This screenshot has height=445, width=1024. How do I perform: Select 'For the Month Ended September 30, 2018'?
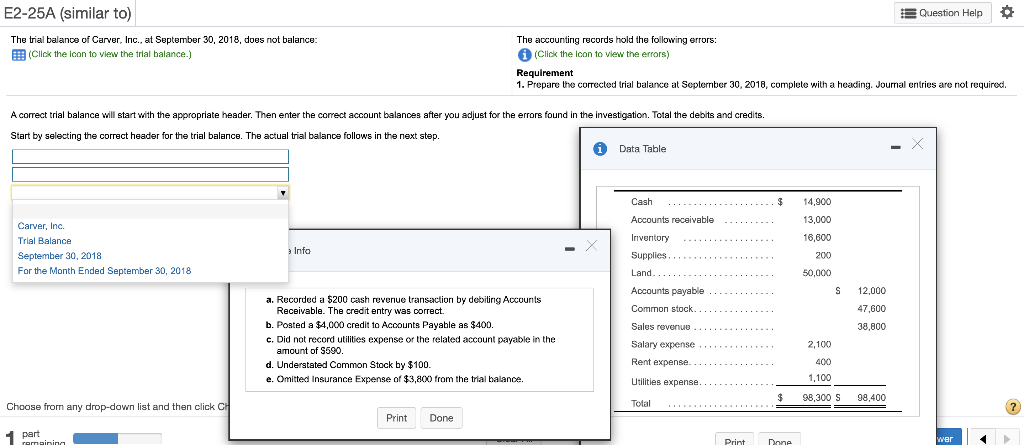104,271
